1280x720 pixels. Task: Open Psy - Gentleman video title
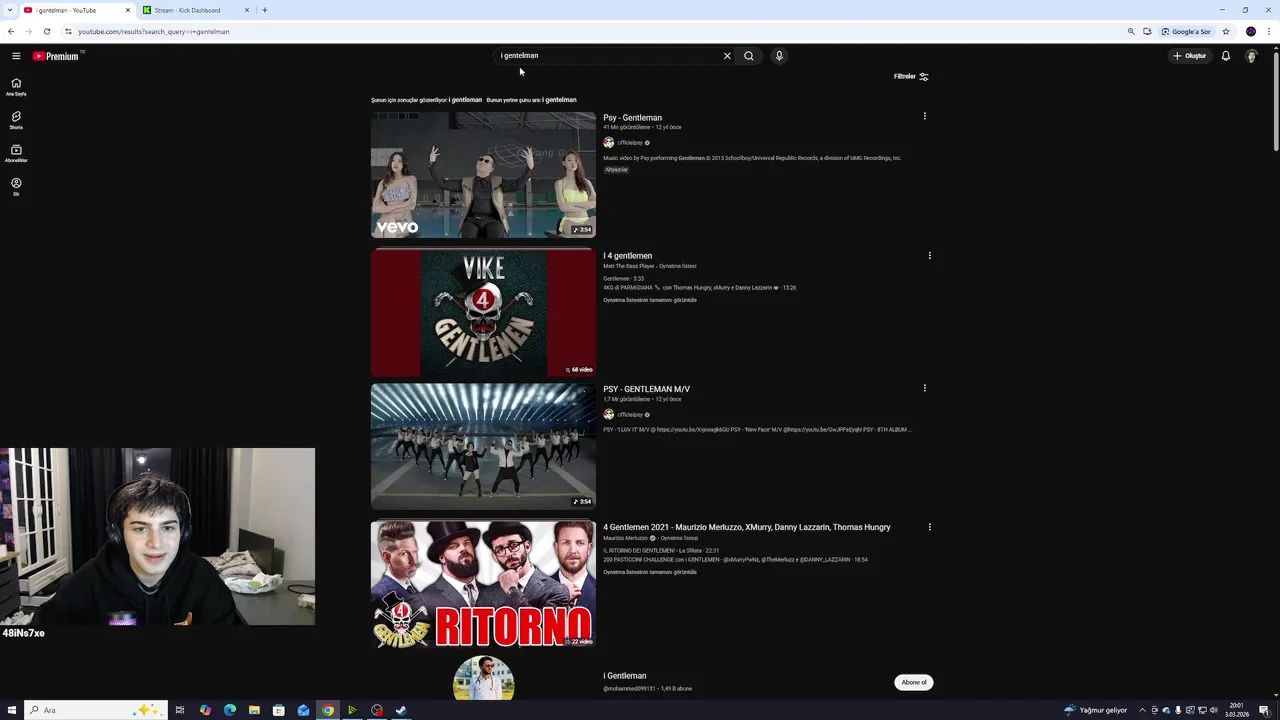coord(632,118)
